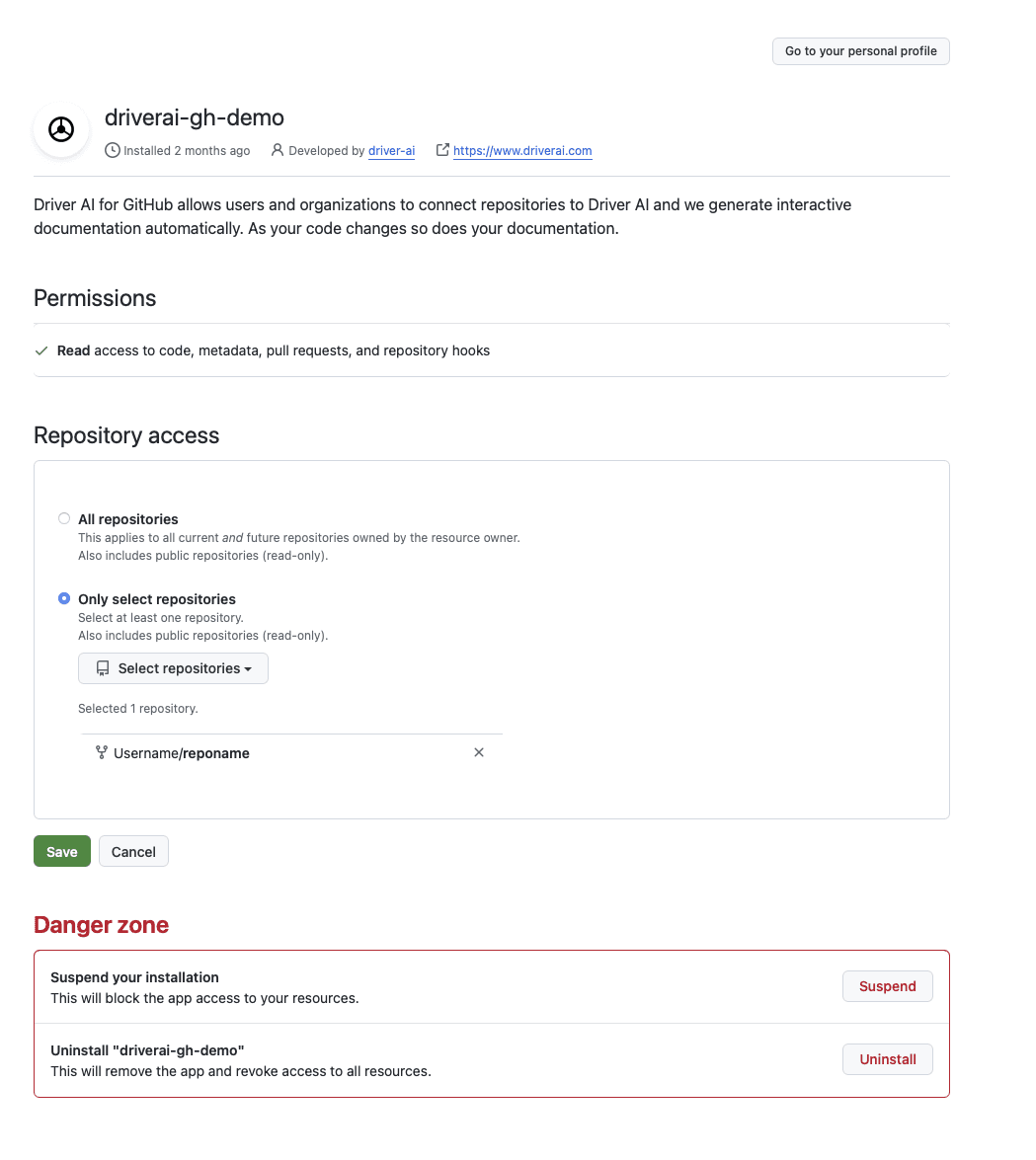Click Go to your personal profile
1036x1160 pixels.
point(860,51)
